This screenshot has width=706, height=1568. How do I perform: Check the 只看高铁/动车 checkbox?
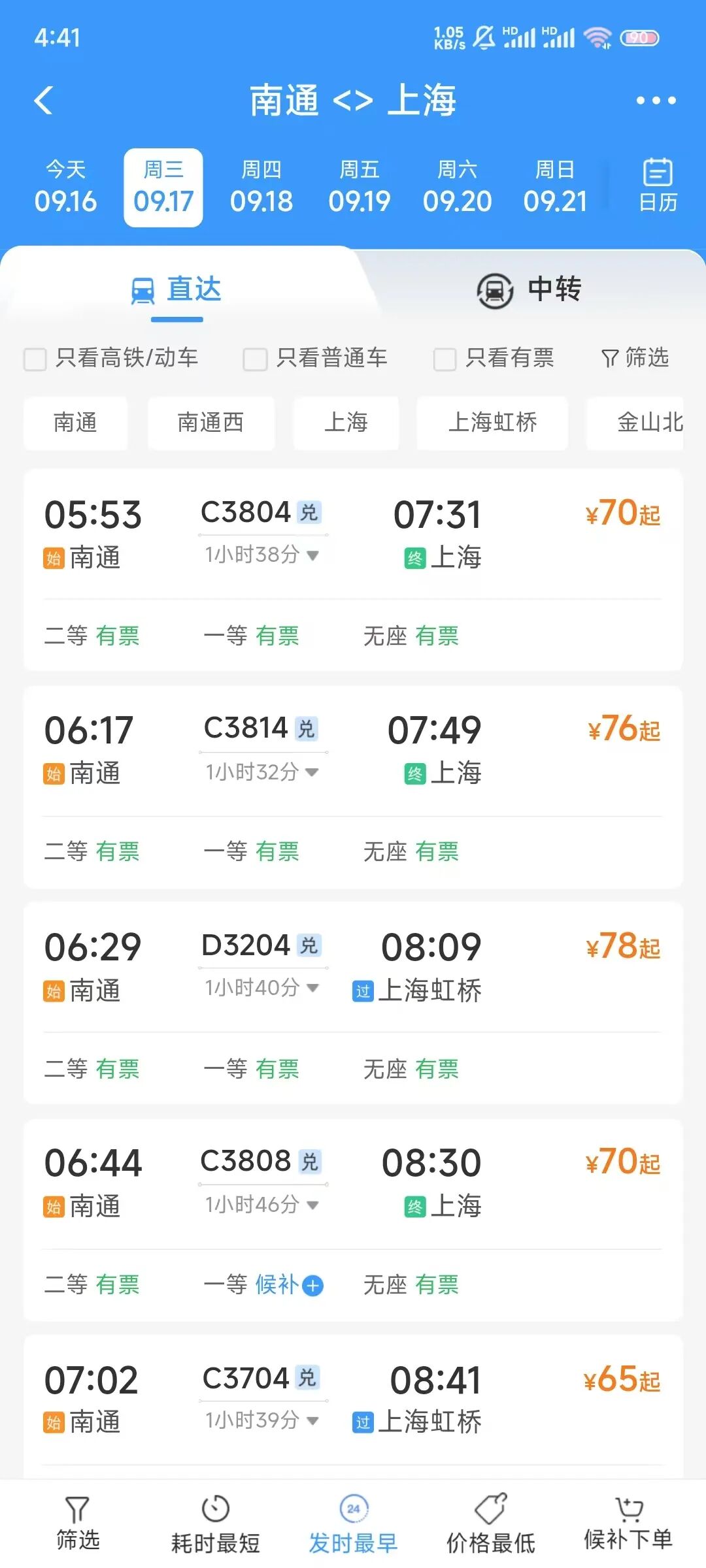click(35, 359)
